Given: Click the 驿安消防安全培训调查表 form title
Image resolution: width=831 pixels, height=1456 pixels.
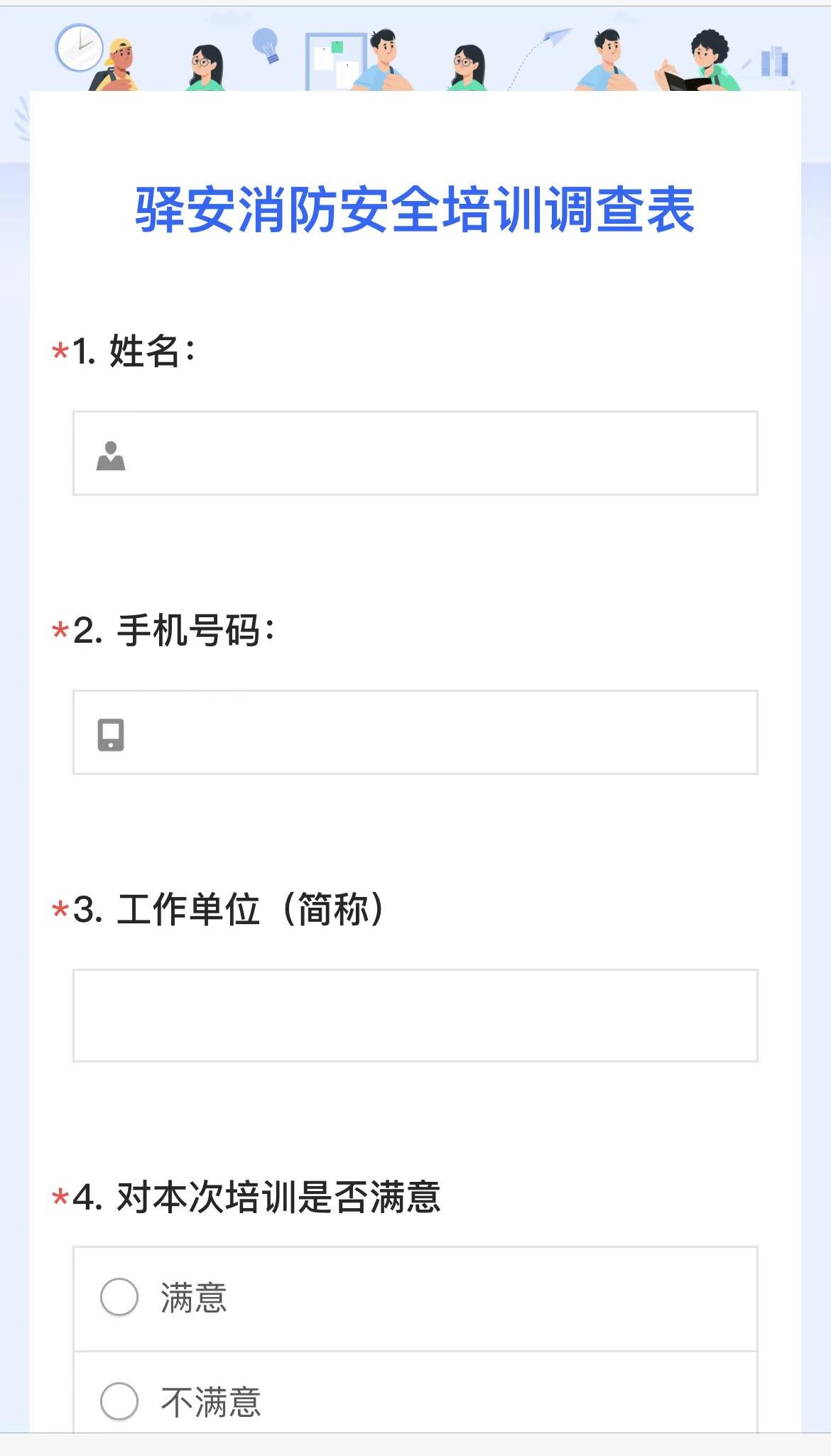Looking at the screenshot, I should pyautogui.click(x=415, y=210).
